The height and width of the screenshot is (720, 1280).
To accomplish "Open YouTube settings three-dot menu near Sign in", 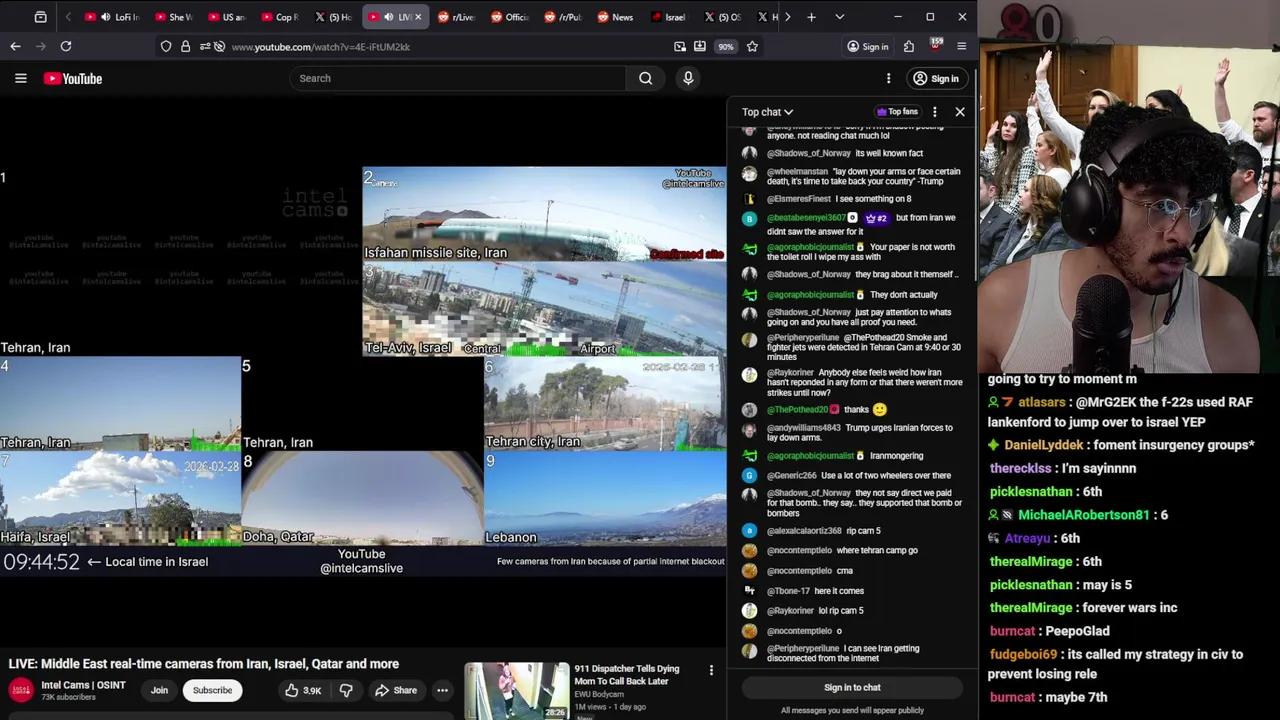I will click(x=888, y=78).
